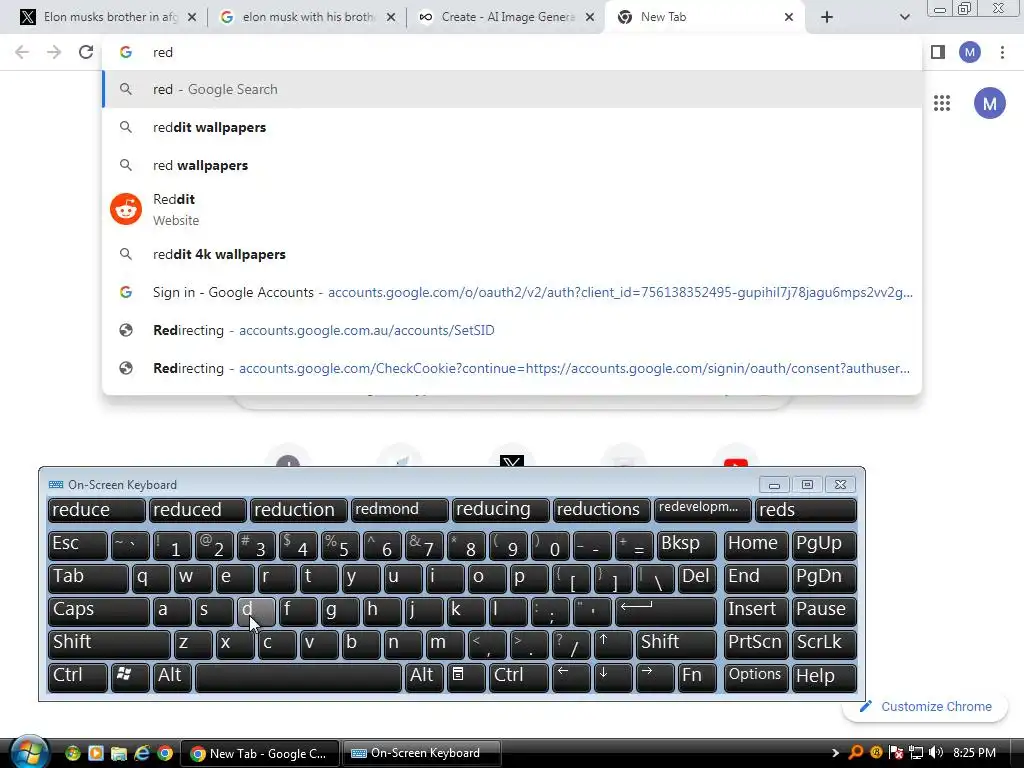This screenshot has width=1024, height=768.
Task: Pick the reductions word prediction
Action: tap(601, 510)
